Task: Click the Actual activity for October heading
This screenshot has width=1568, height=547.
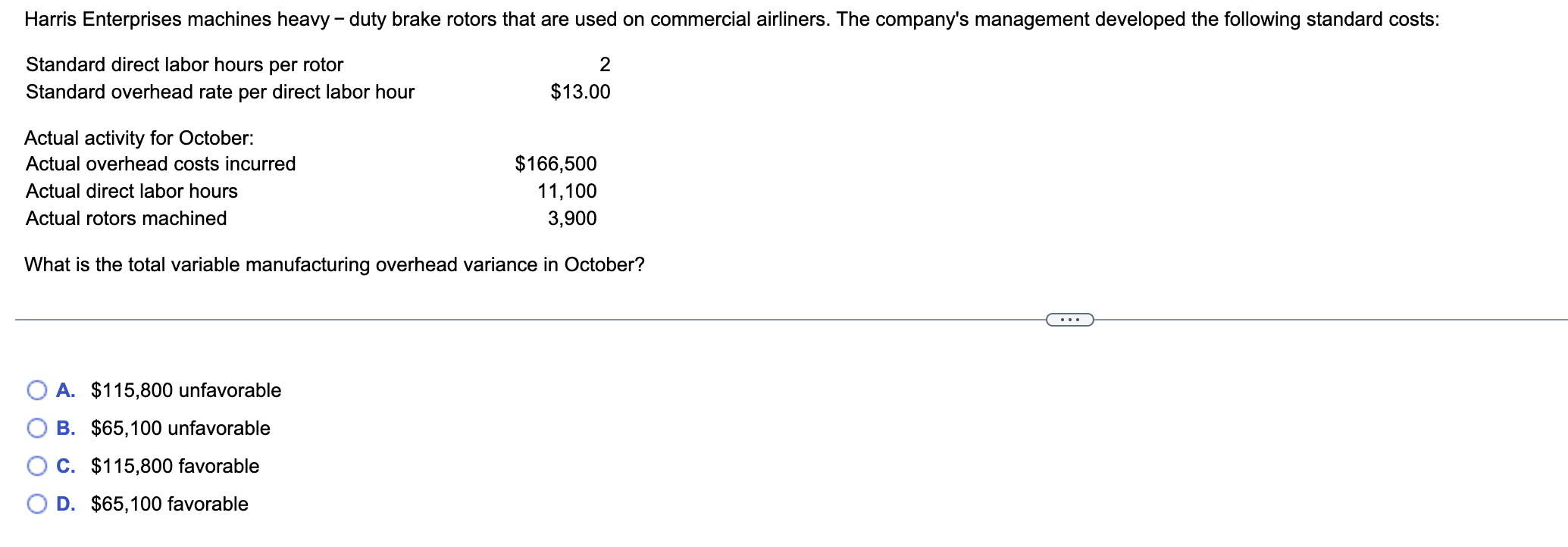Action: 139,138
